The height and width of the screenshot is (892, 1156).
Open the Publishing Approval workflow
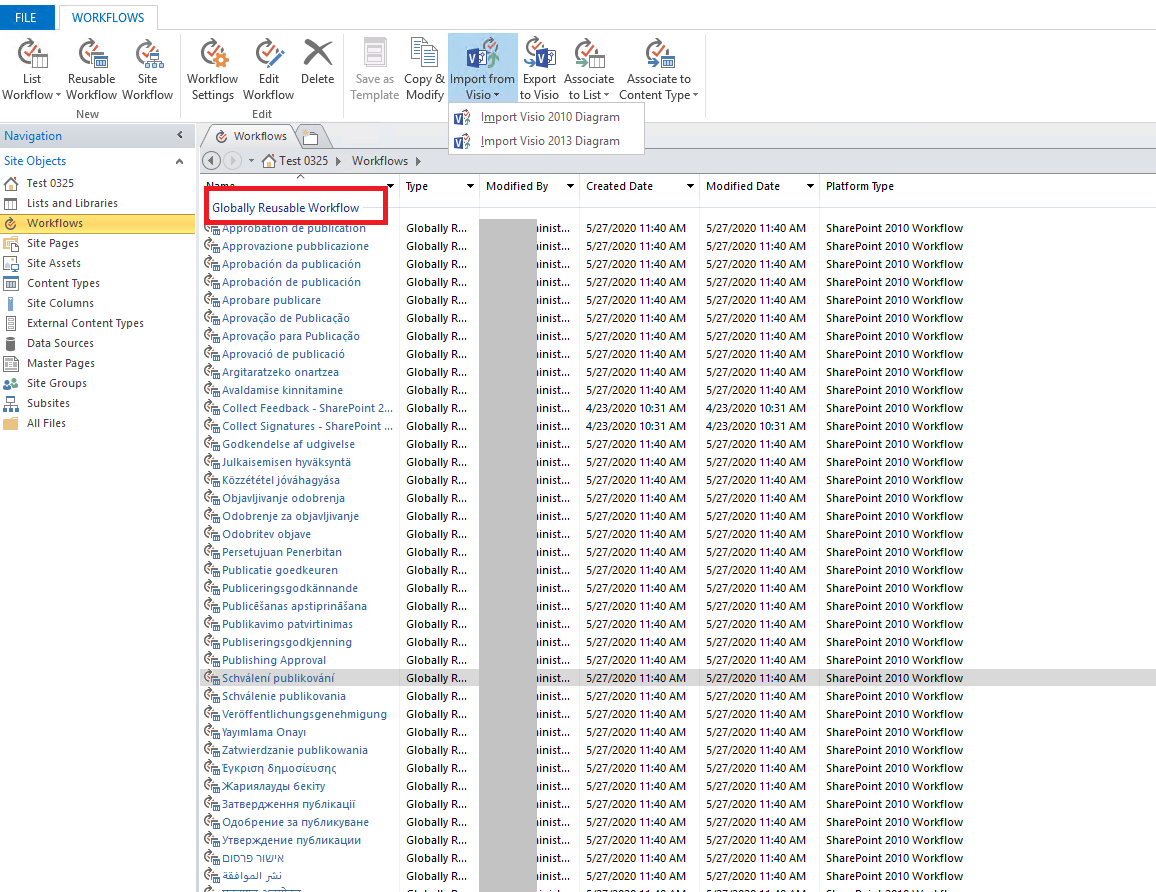[274, 661]
